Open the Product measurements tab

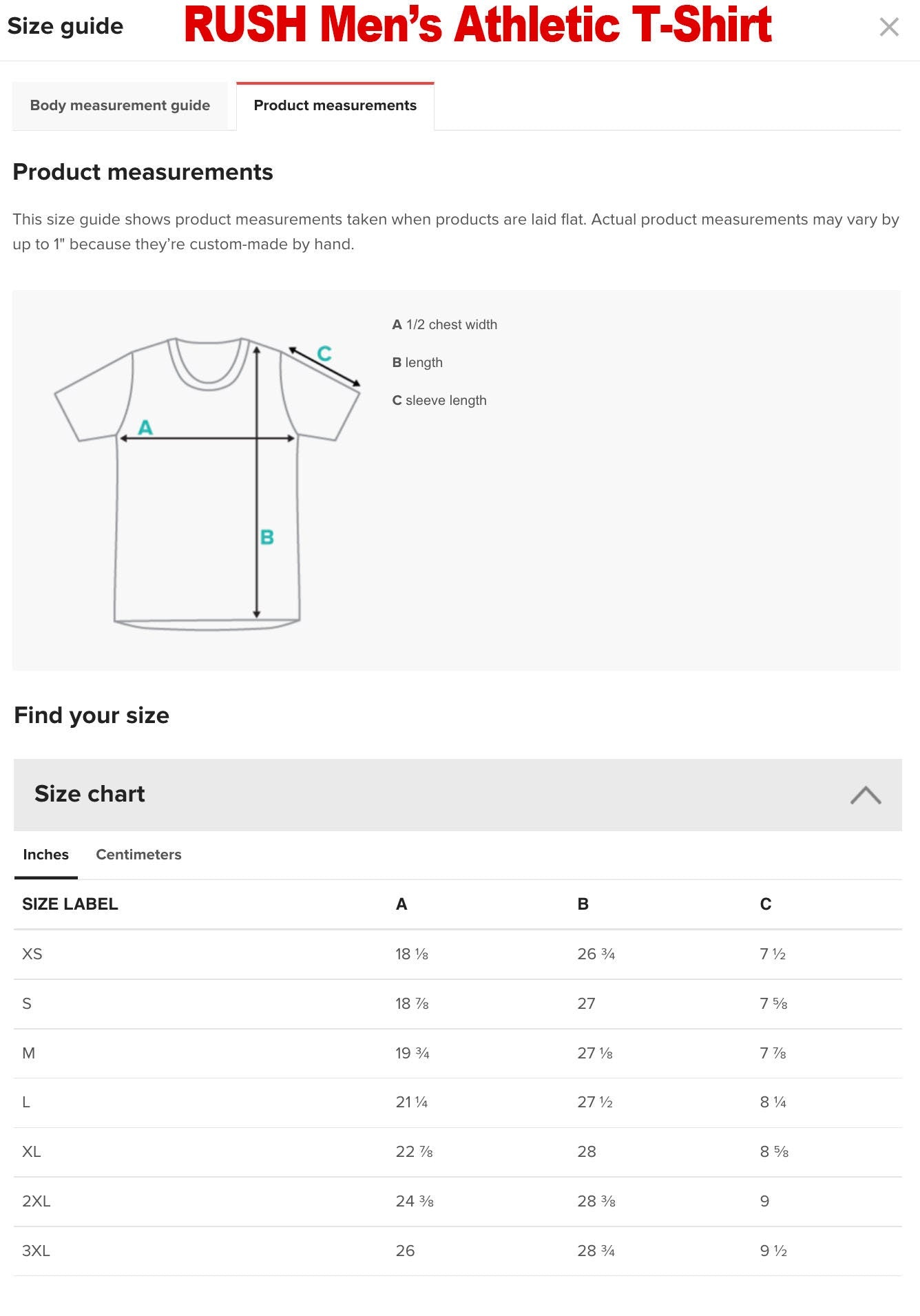pos(335,105)
